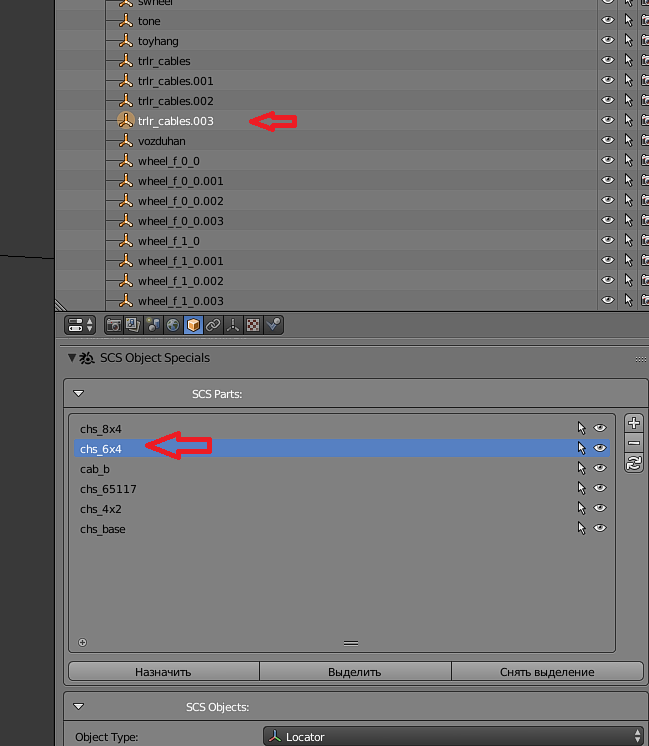Toggle visibility of chs_base part

(600, 528)
